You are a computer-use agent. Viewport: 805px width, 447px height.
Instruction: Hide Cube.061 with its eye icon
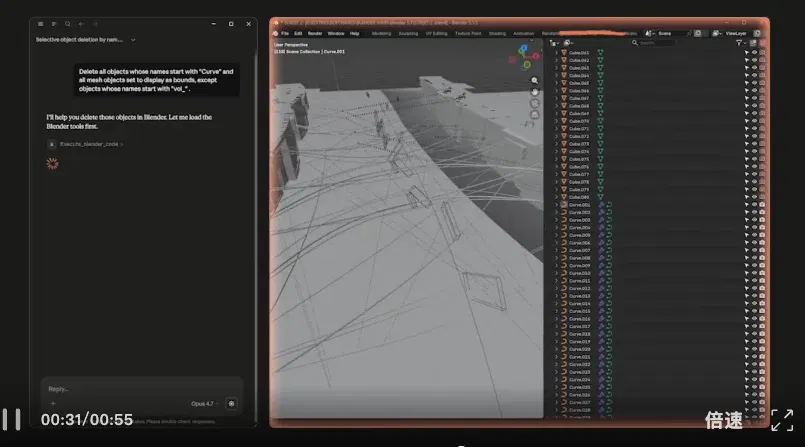tap(754, 53)
